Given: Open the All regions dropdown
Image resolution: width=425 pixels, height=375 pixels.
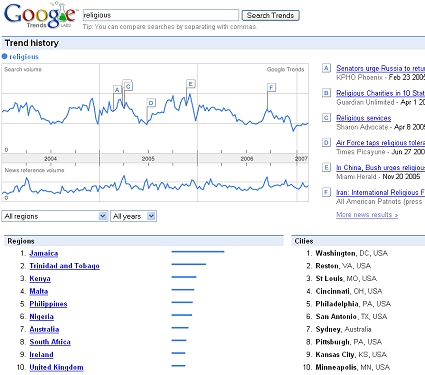Looking at the screenshot, I should point(55,216).
